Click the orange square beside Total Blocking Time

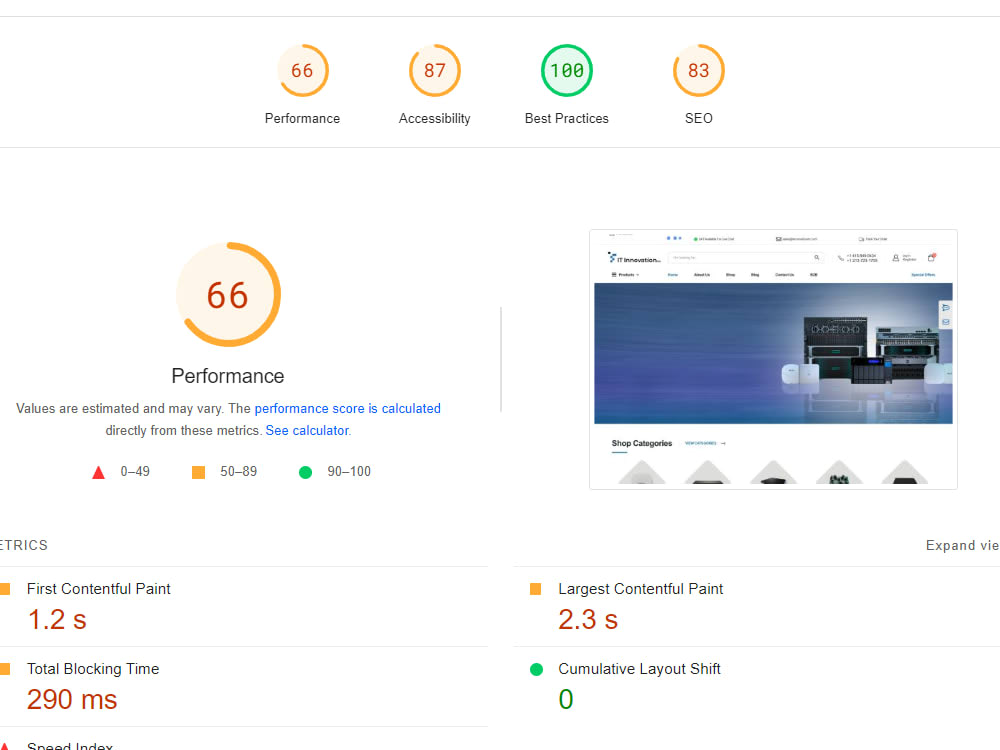(x=4, y=669)
